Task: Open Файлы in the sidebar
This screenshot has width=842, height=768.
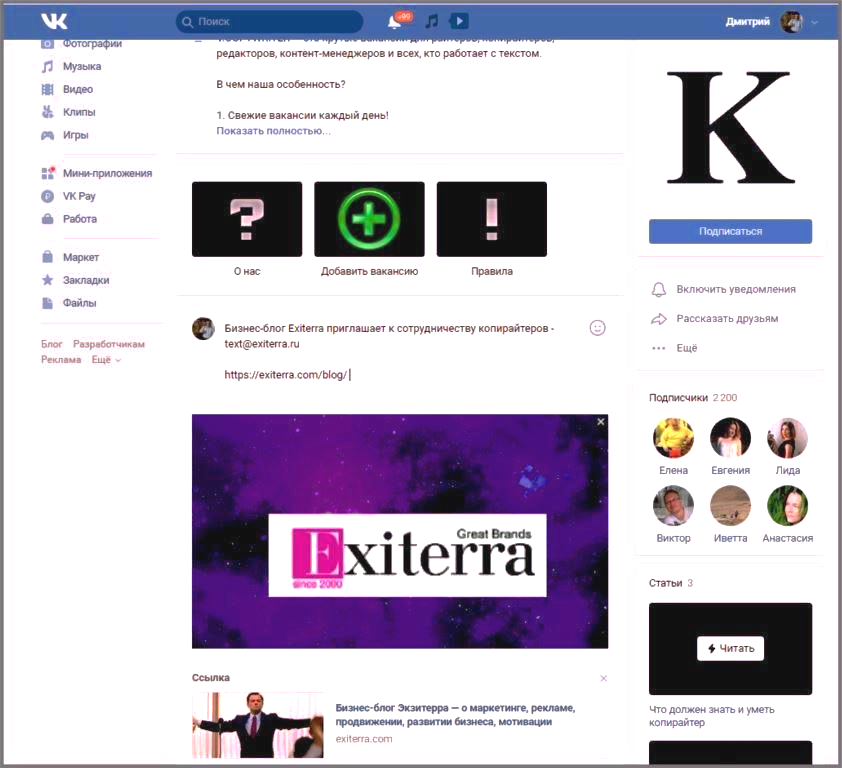Action: 79,303
